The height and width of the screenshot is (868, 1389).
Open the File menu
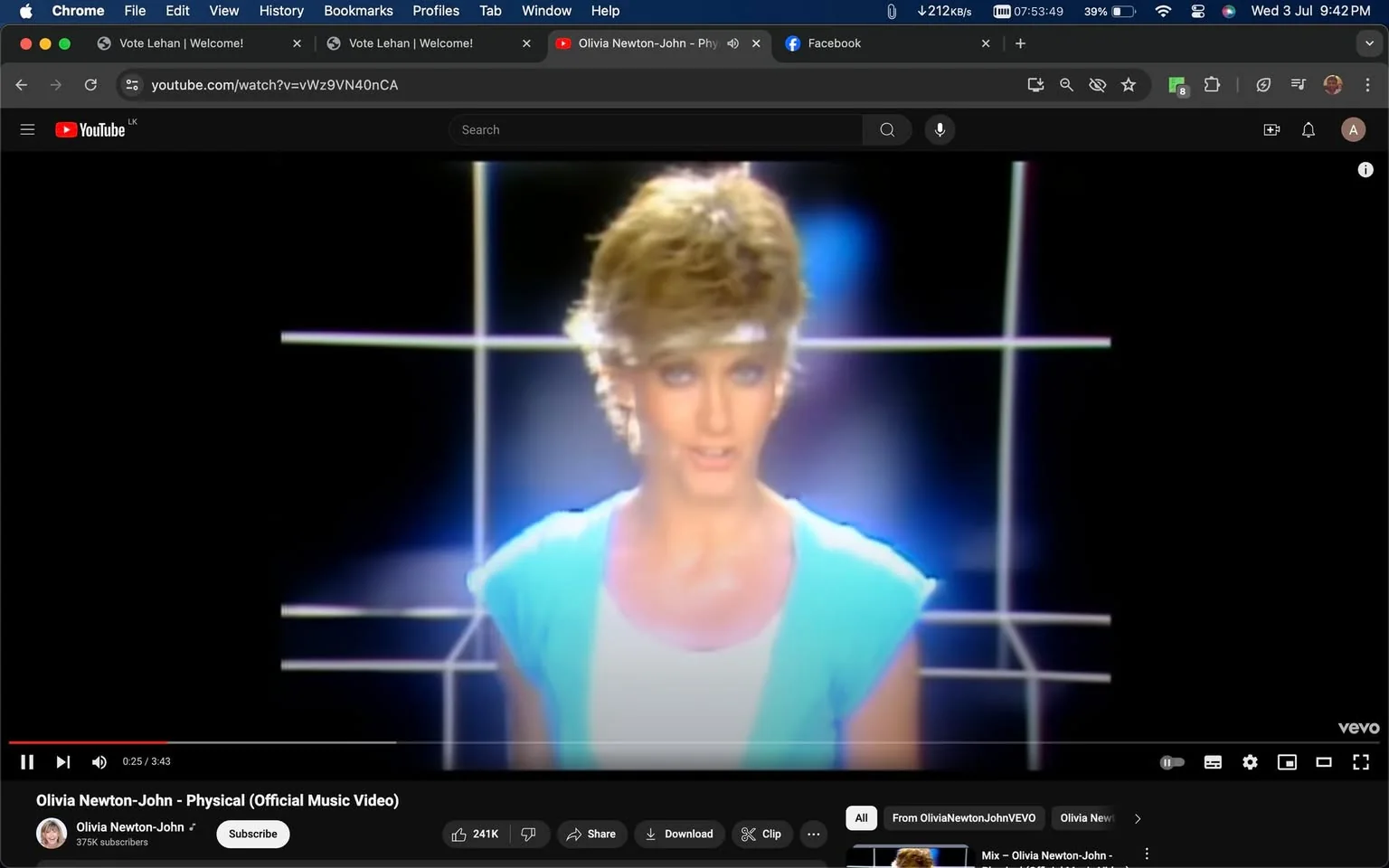pyautogui.click(x=135, y=11)
